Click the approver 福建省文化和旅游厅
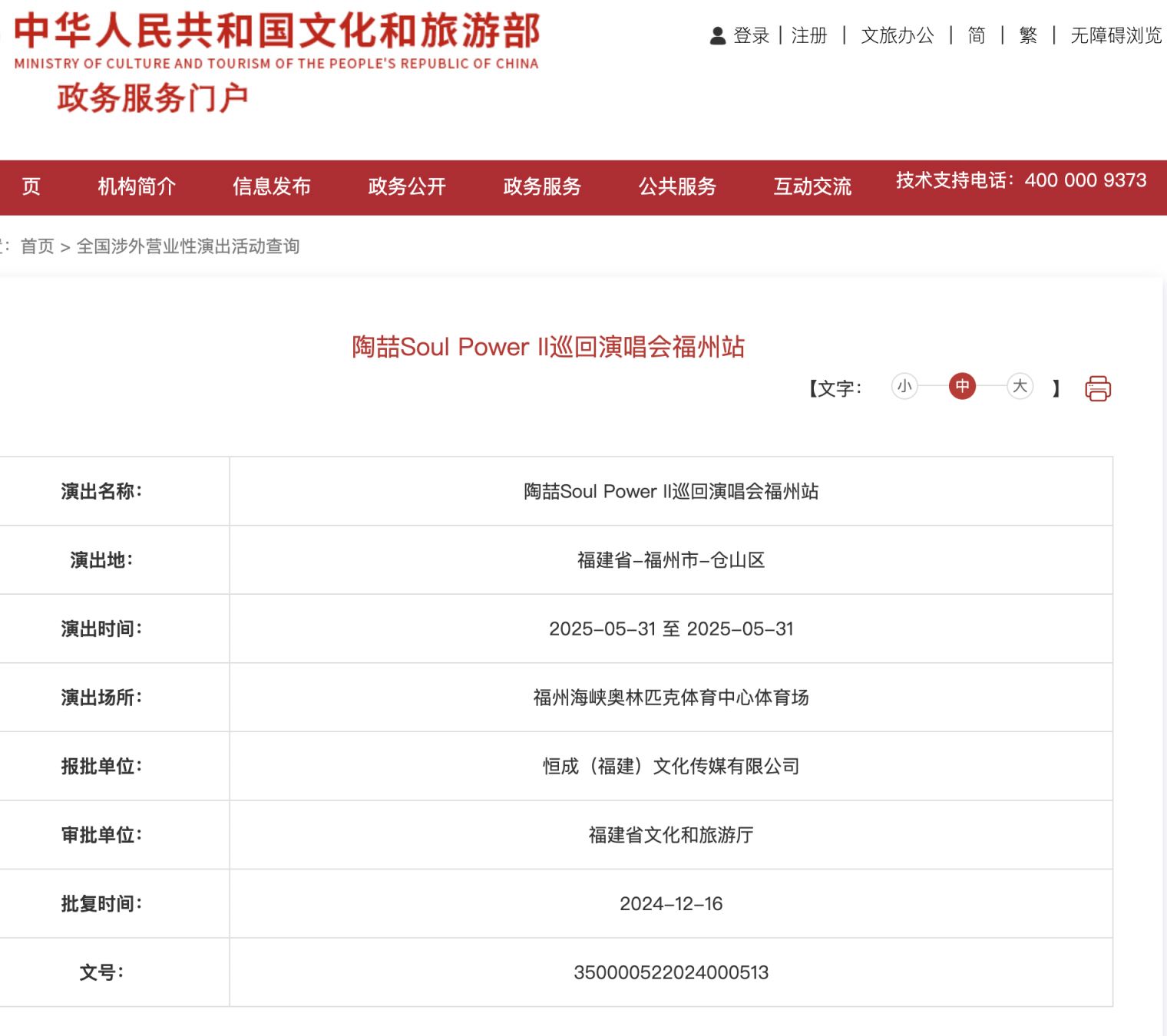1167x1036 pixels. pyautogui.click(x=671, y=835)
